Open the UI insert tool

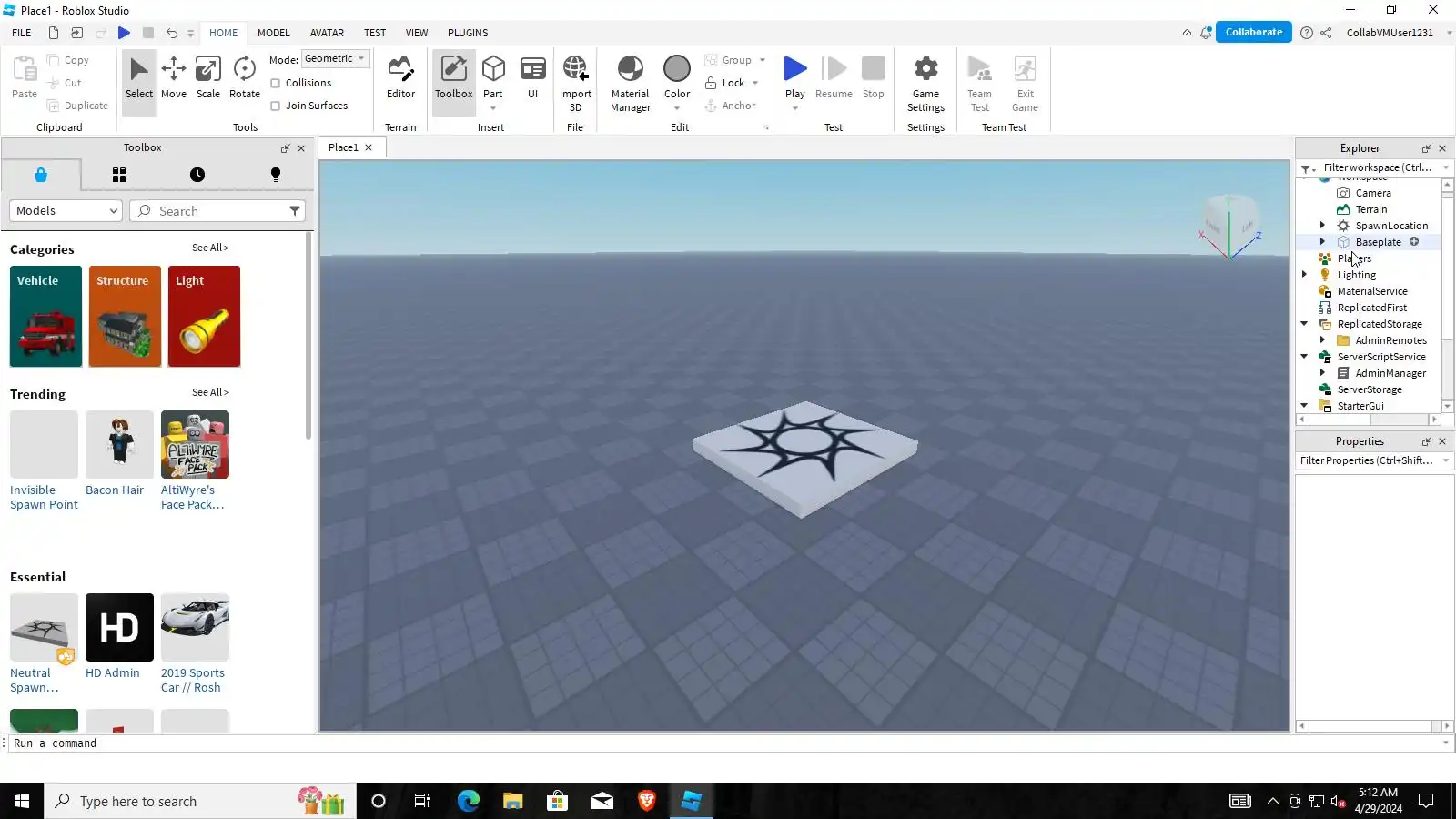(x=533, y=78)
